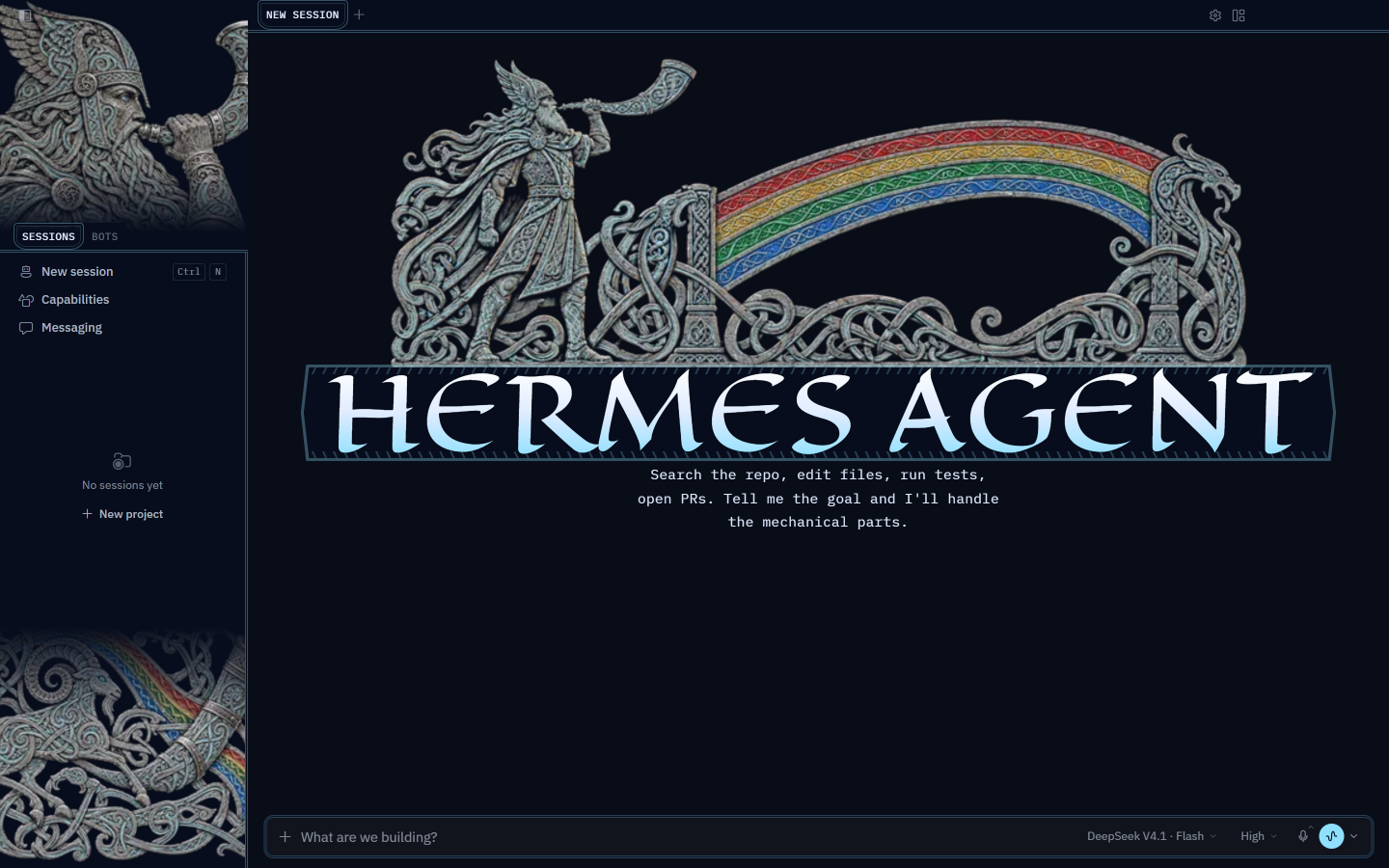
Task: Click the empty sessions folder icon
Action: tap(122, 461)
